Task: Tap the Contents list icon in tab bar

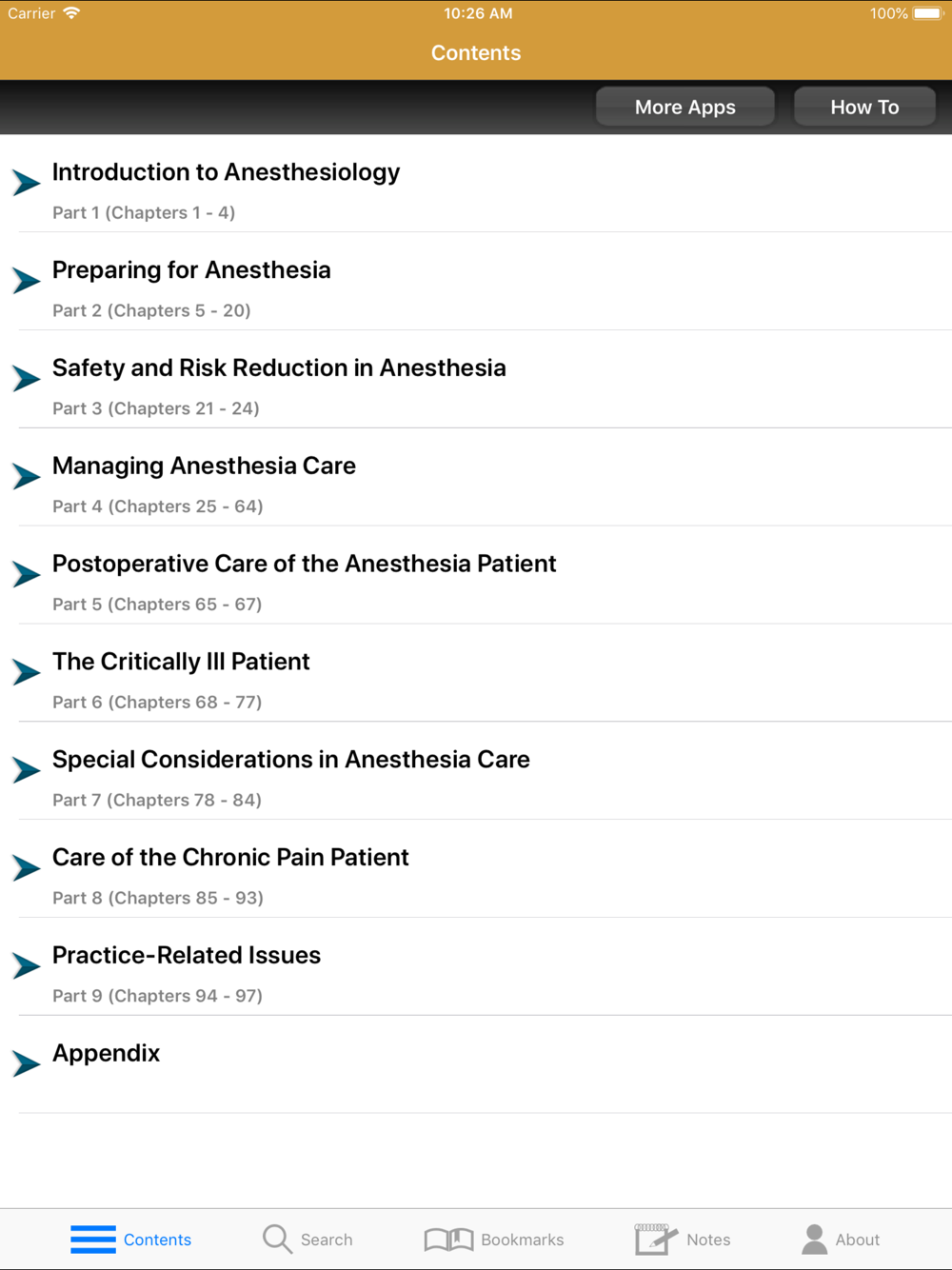Action: point(93,1240)
